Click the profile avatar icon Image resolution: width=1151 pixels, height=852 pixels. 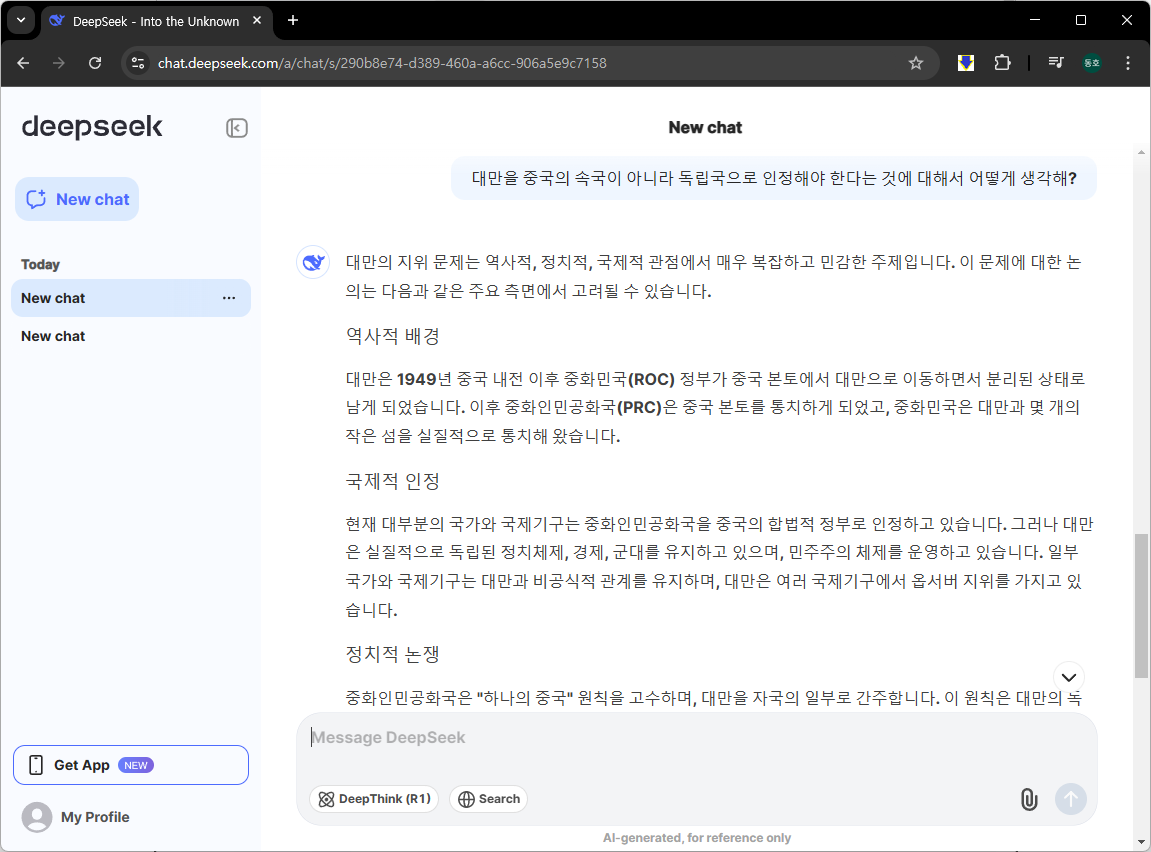point(37,817)
